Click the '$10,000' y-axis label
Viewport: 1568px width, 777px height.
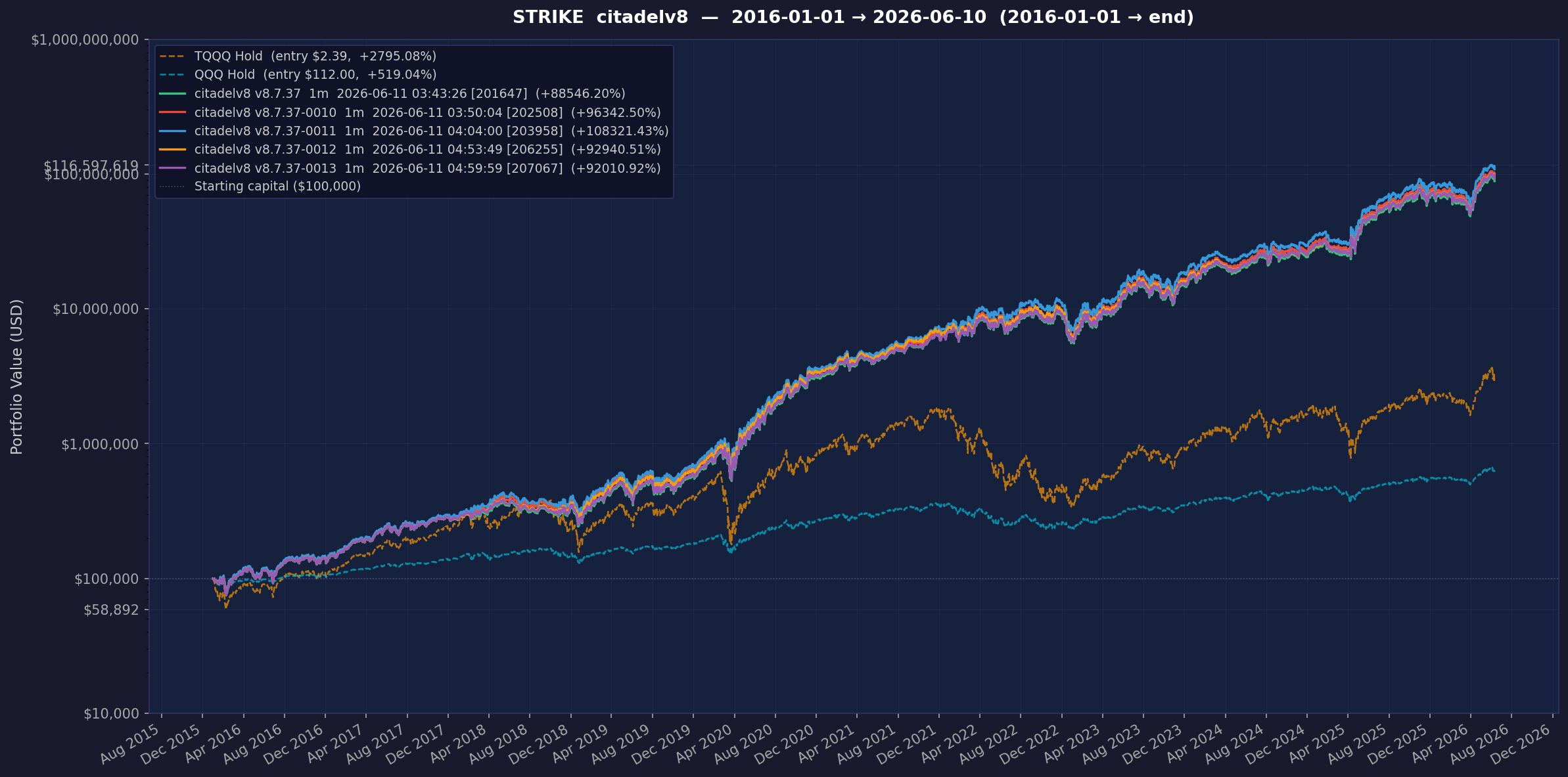pos(111,713)
